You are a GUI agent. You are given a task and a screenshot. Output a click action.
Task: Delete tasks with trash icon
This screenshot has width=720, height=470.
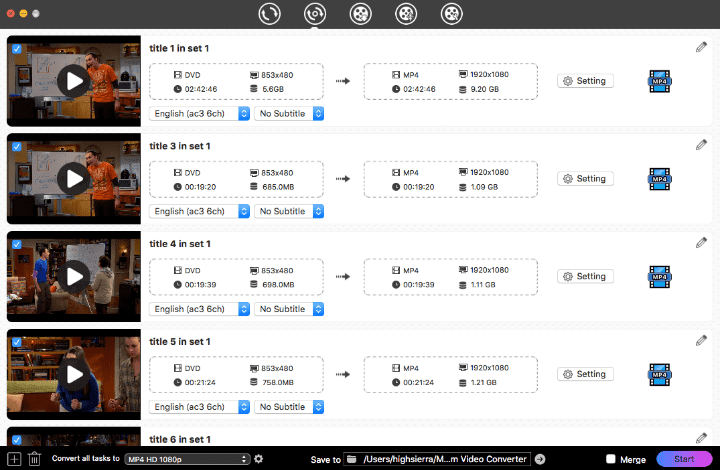click(x=34, y=459)
